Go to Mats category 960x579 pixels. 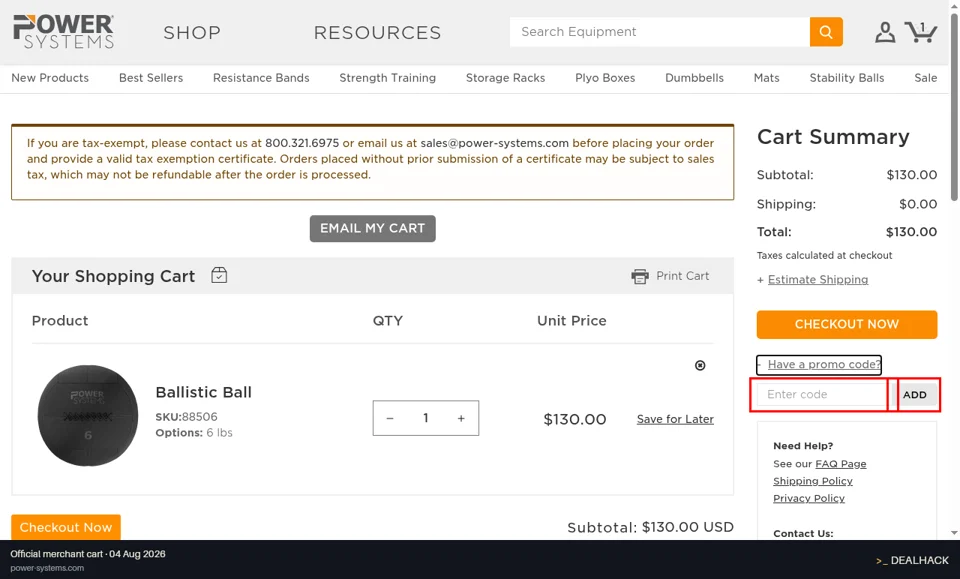pos(767,78)
